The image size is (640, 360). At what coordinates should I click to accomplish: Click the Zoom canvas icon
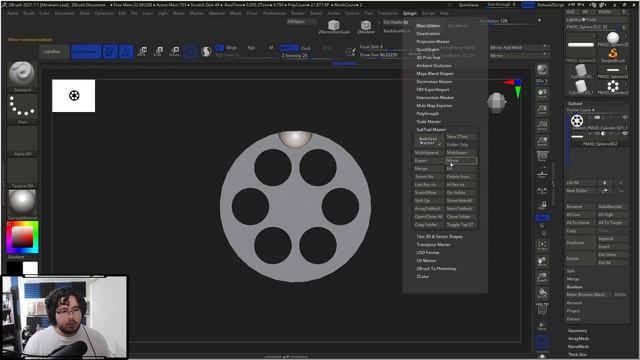(x=542, y=109)
